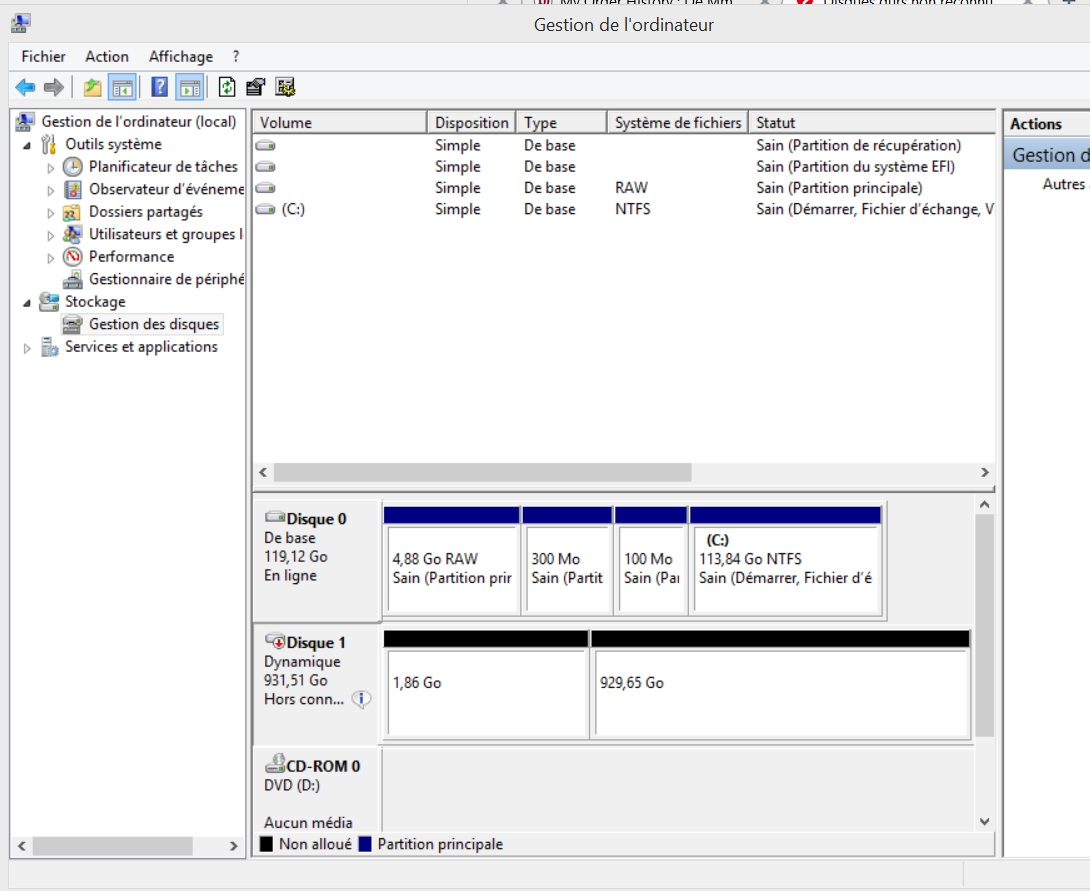The width and height of the screenshot is (1090, 891).
Task: Select Performance in the tree
Action: tap(131, 256)
